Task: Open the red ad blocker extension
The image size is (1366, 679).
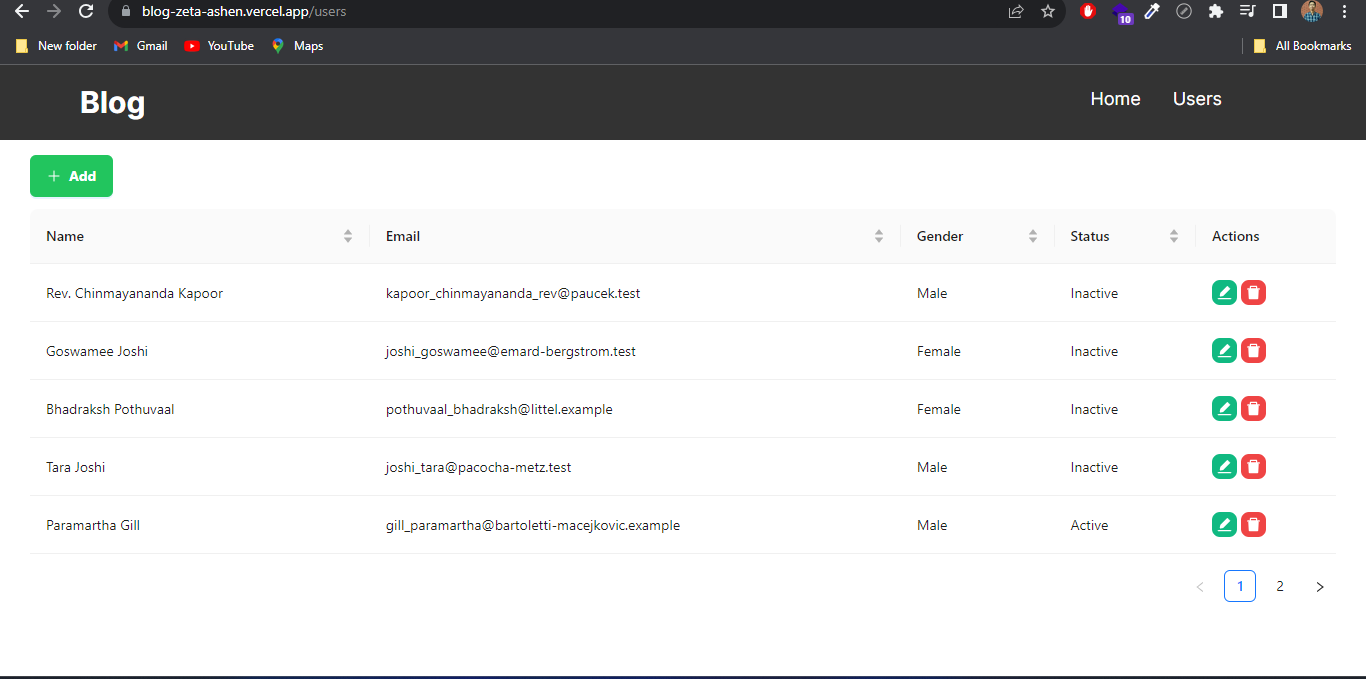Action: [x=1088, y=11]
